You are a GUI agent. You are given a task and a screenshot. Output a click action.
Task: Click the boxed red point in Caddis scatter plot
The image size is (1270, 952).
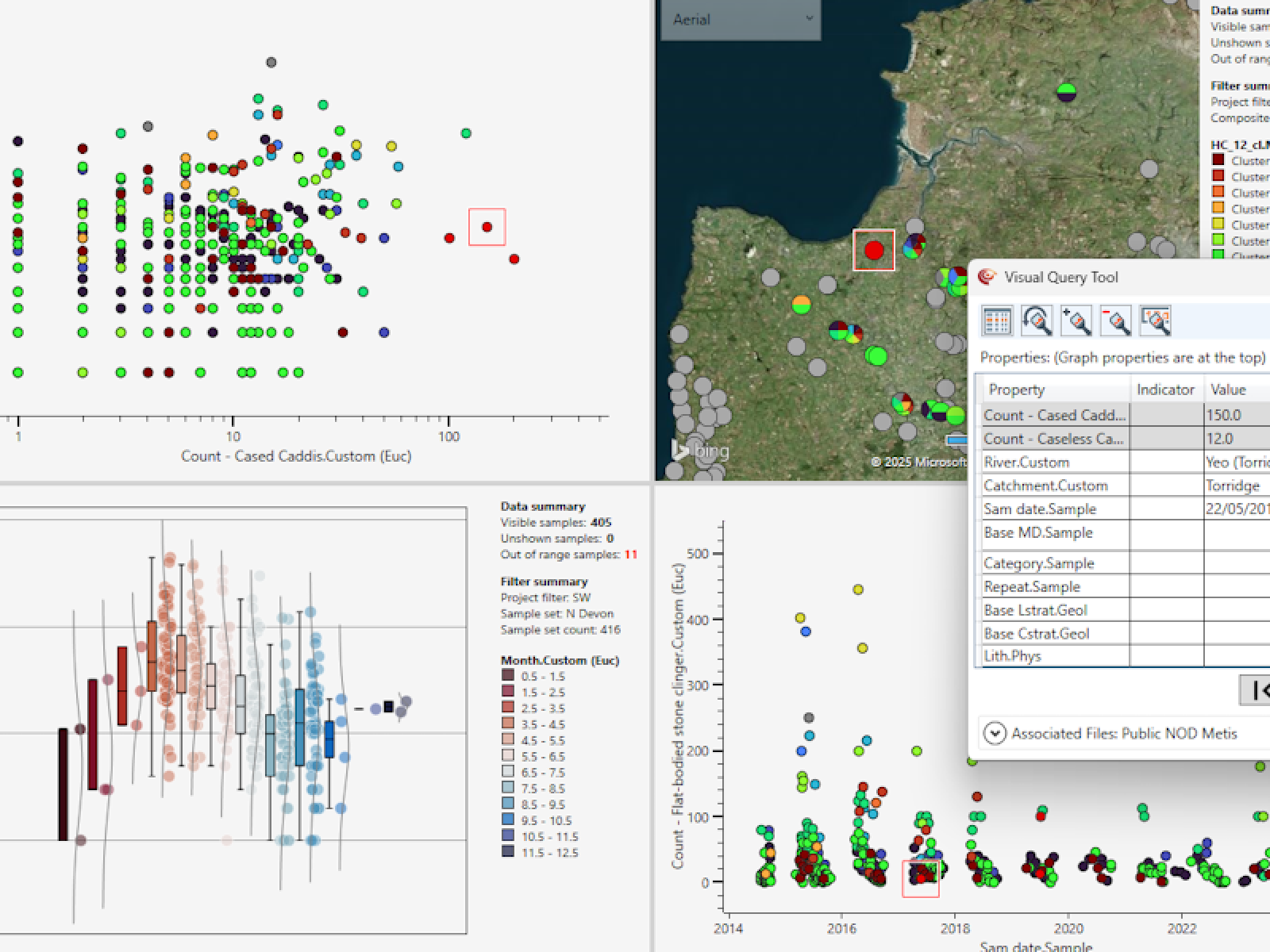[x=487, y=227]
